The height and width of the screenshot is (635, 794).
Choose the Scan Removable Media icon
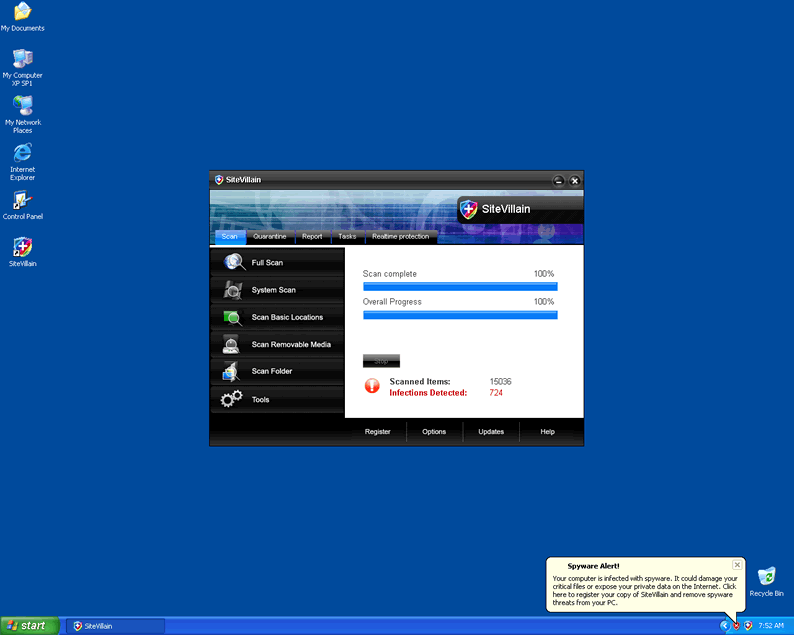point(232,344)
